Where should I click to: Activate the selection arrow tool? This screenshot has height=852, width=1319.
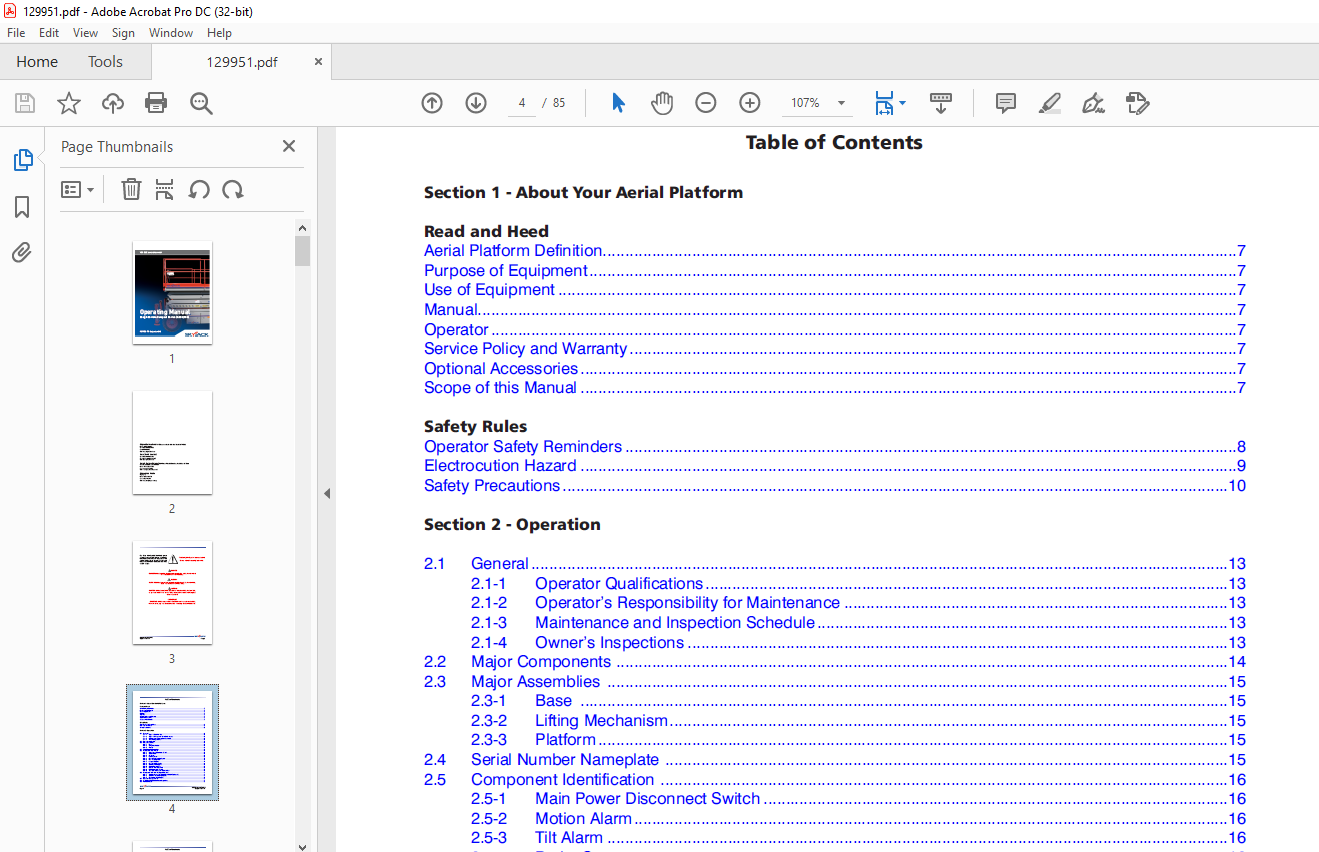pyautogui.click(x=618, y=103)
